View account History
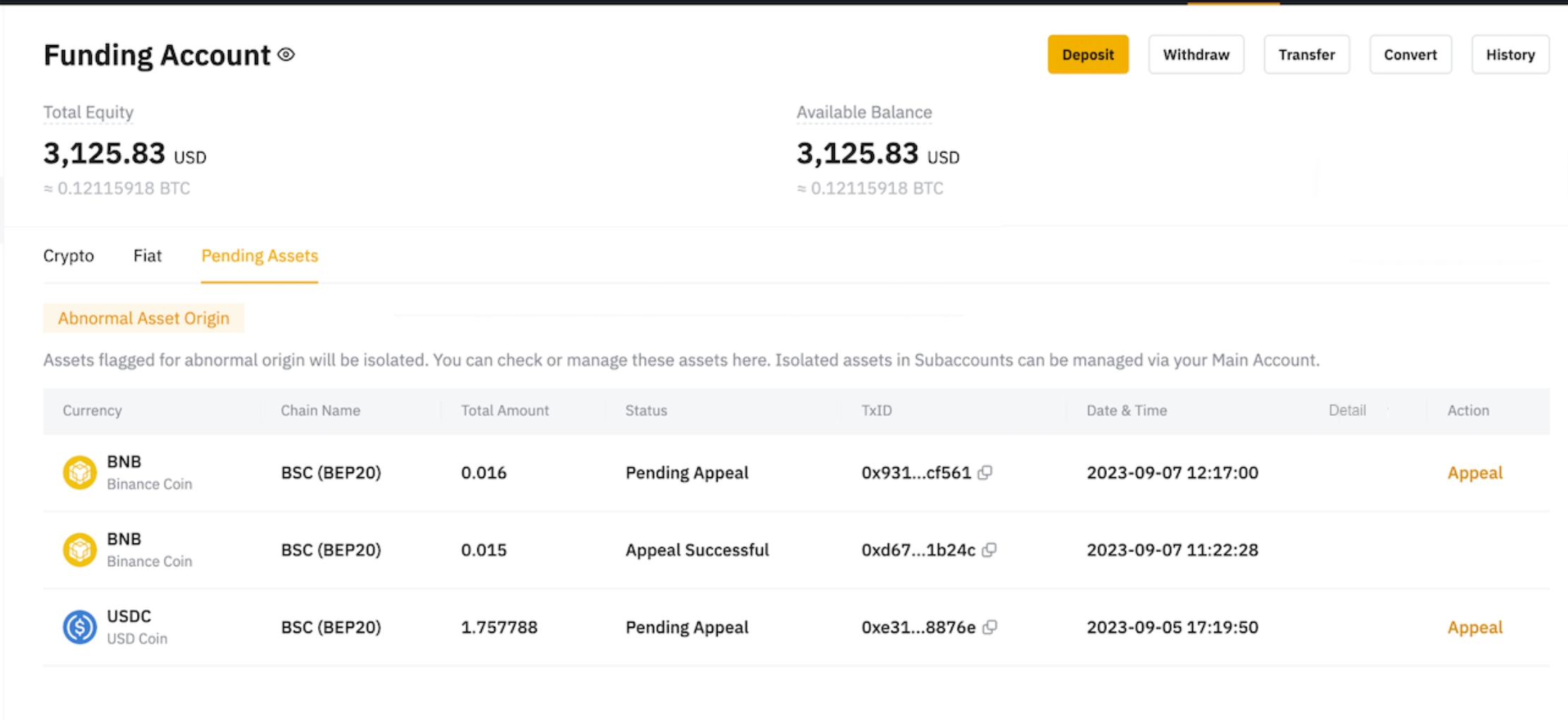This screenshot has width=1568, height=720. click(x=1510, y=55)
